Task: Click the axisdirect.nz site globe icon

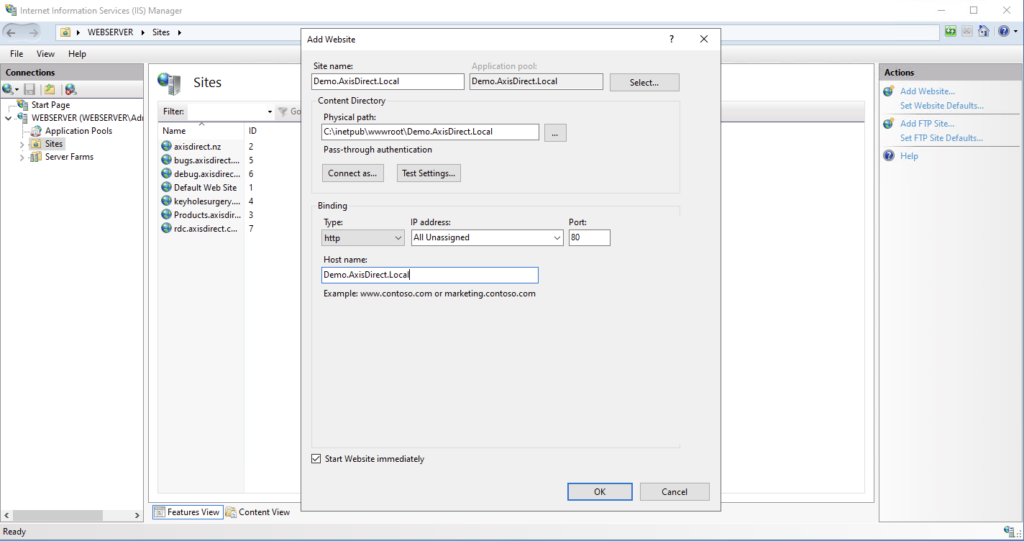Action: coord(167,146)
